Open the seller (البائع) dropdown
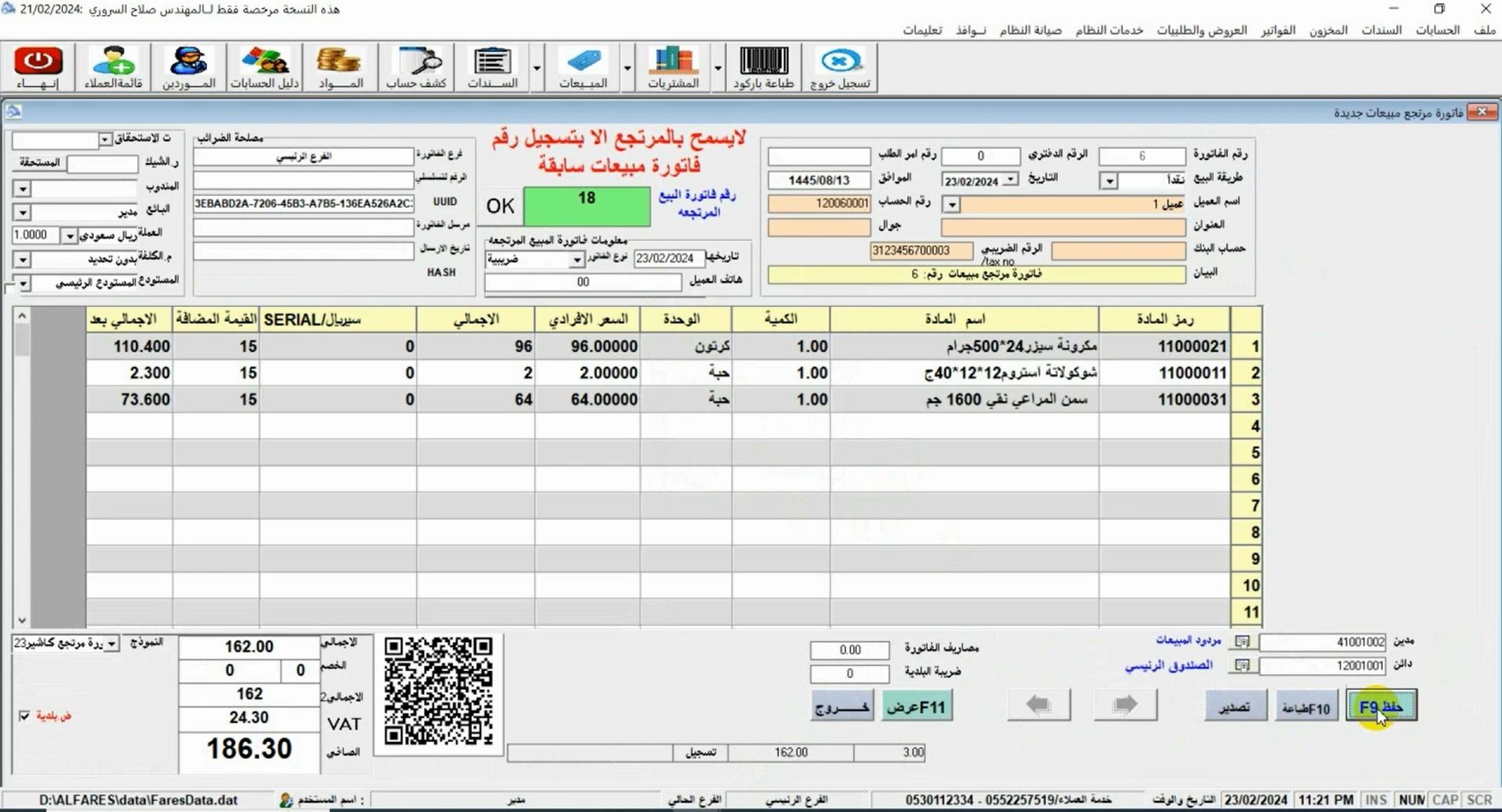This screenshot has height=812, width=1502. pos(22,213)
